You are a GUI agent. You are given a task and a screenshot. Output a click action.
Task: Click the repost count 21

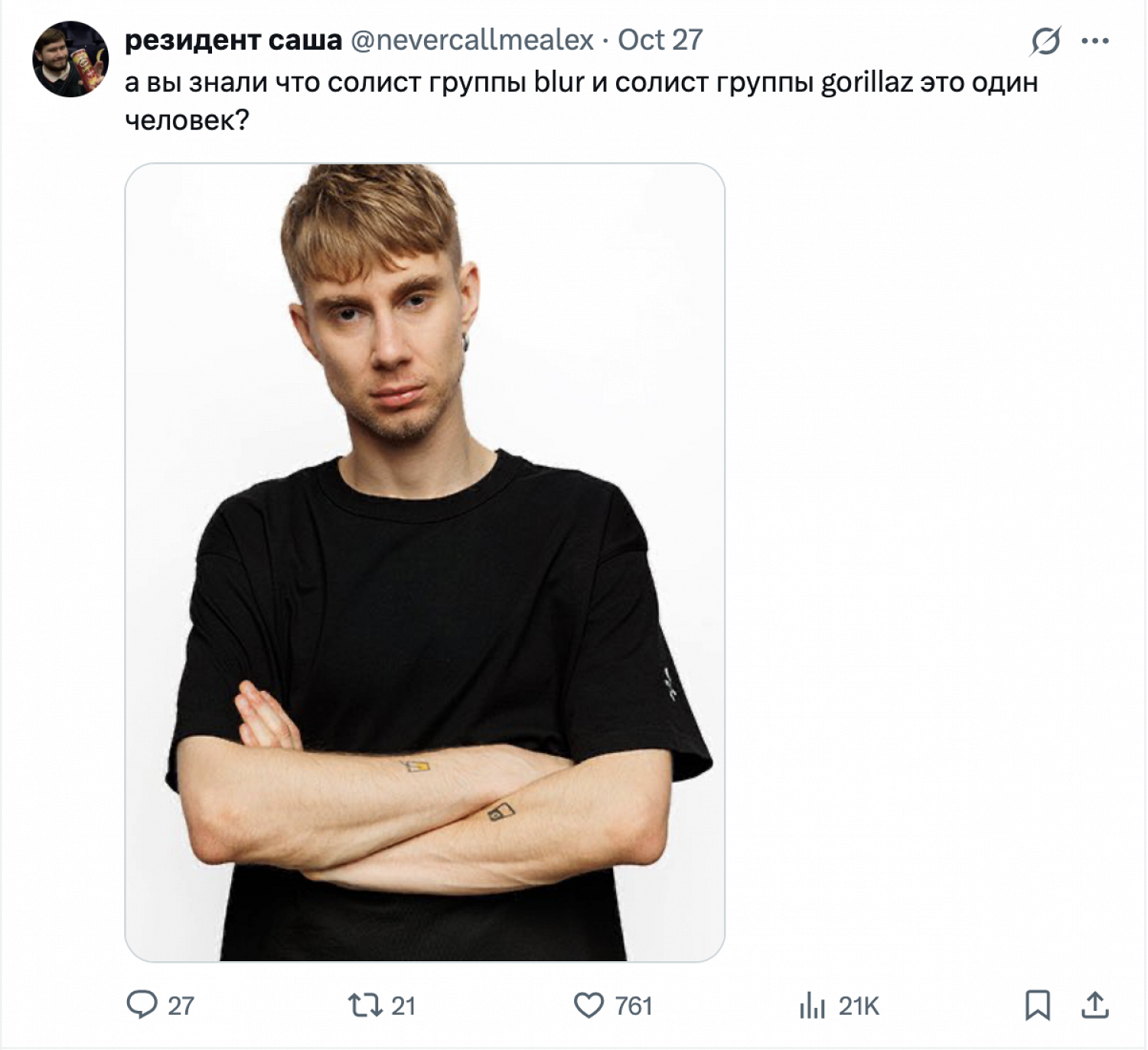coord(403,1006)
